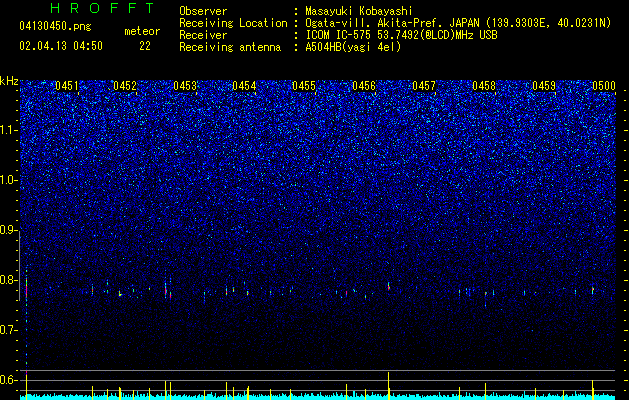Click the meteor label
Viewport: 629px width, 400px height.
(142, 31)
